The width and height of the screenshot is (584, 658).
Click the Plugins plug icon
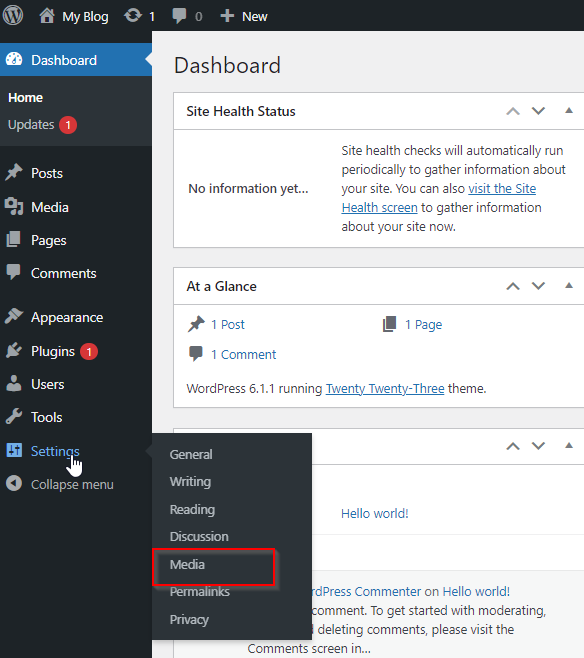tap(14, 350)
